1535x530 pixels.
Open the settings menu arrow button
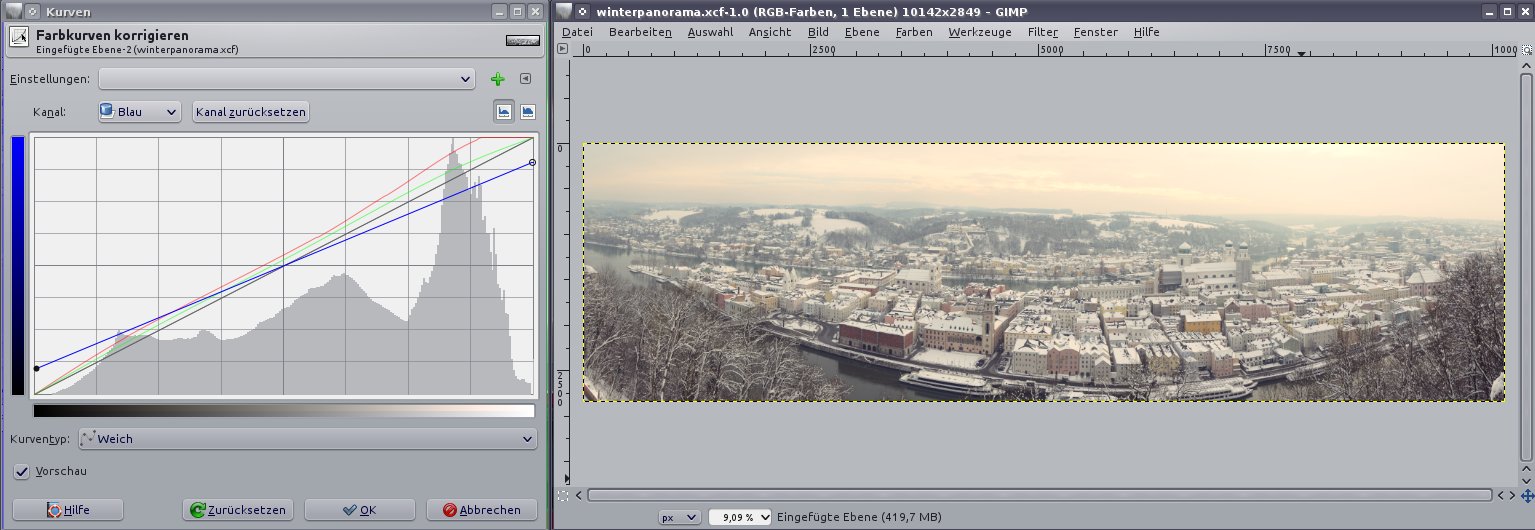(x=525, y=79)
